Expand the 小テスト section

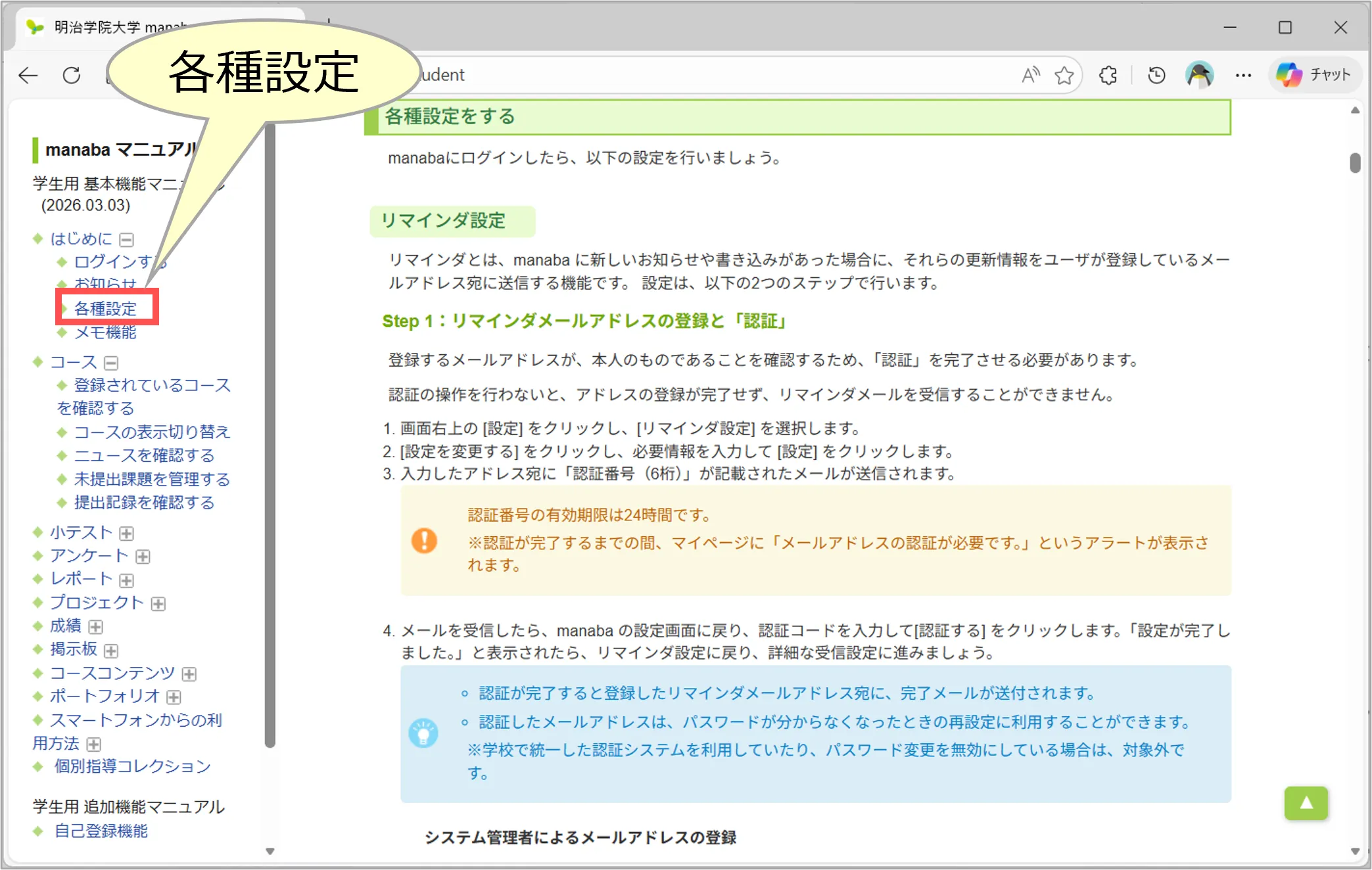pos(127,534)
